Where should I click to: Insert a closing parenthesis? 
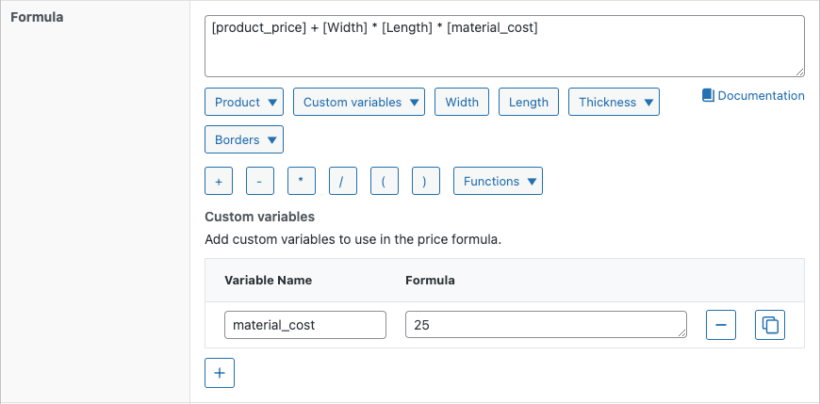425,181
